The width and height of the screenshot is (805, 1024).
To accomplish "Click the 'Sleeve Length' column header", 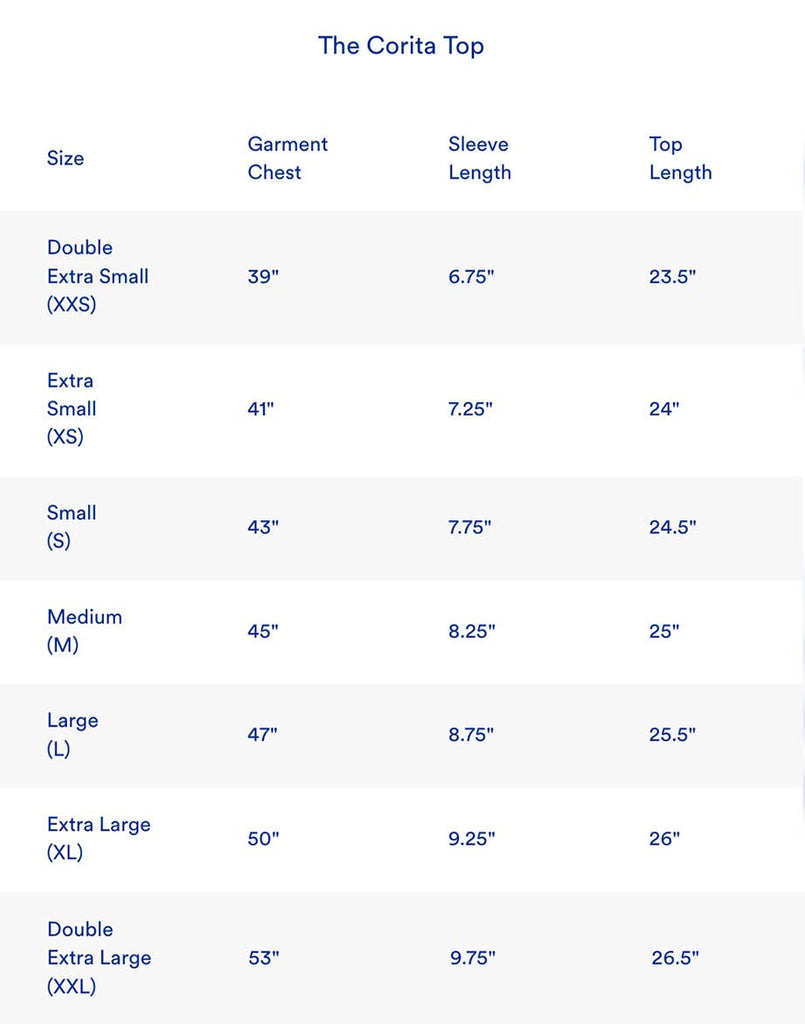I will point(479,158).
